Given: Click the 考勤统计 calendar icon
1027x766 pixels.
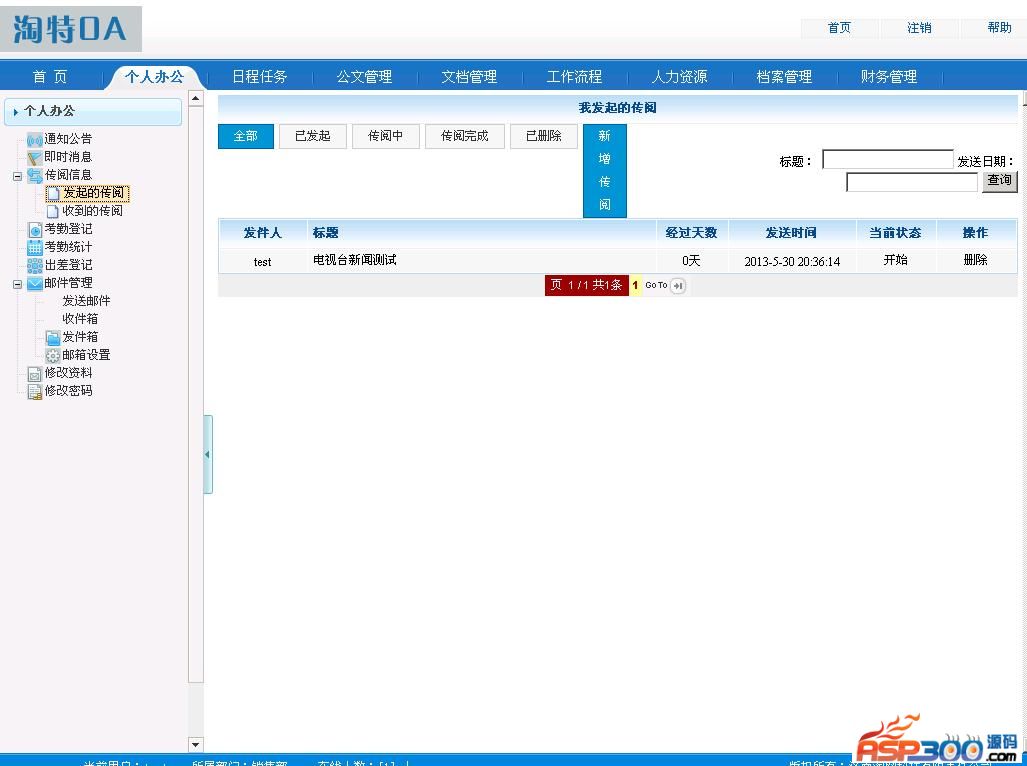Looking at the screenshot, I should pos(35,247).
